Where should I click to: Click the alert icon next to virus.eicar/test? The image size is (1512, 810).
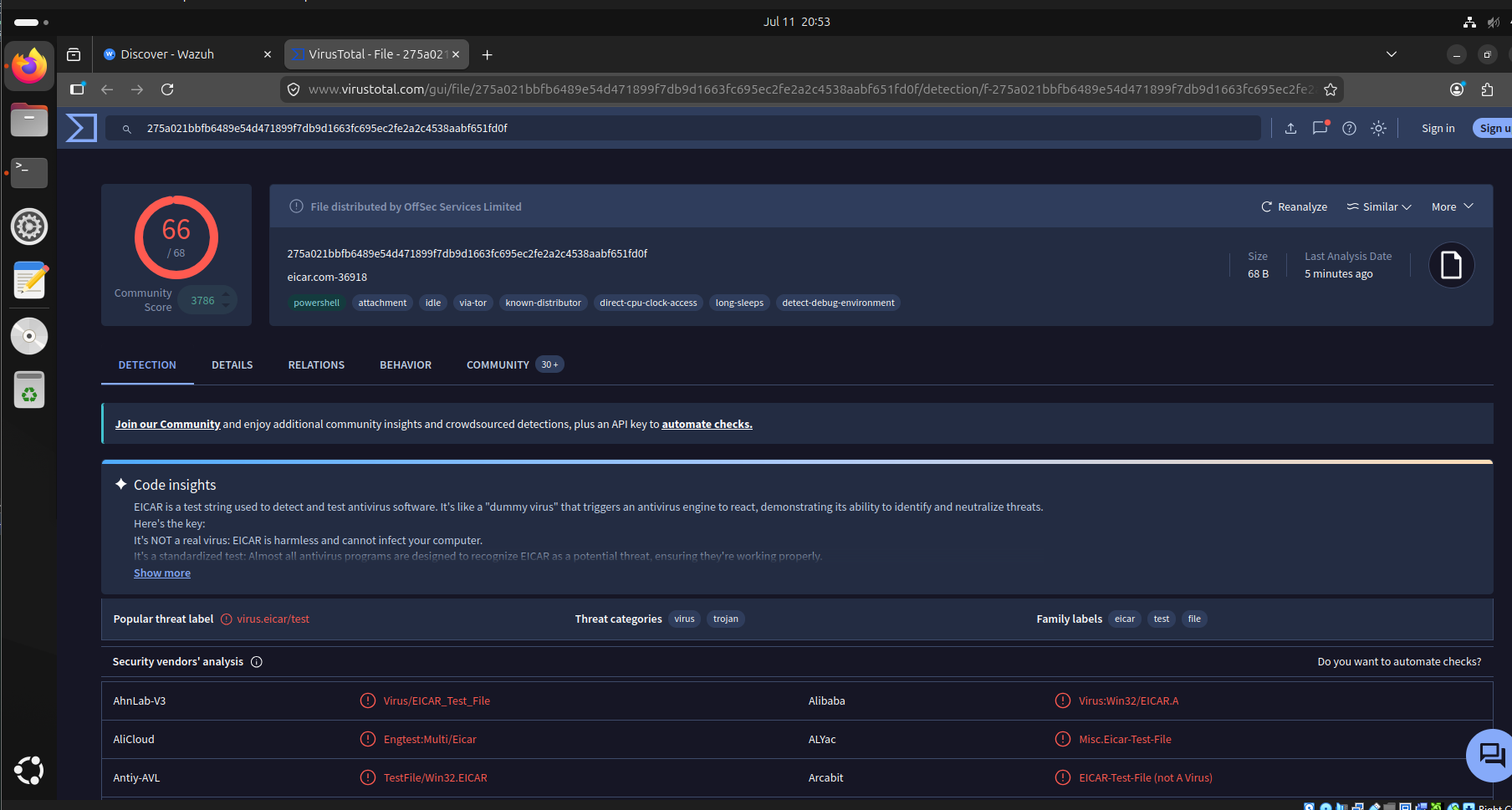[226, 619]
